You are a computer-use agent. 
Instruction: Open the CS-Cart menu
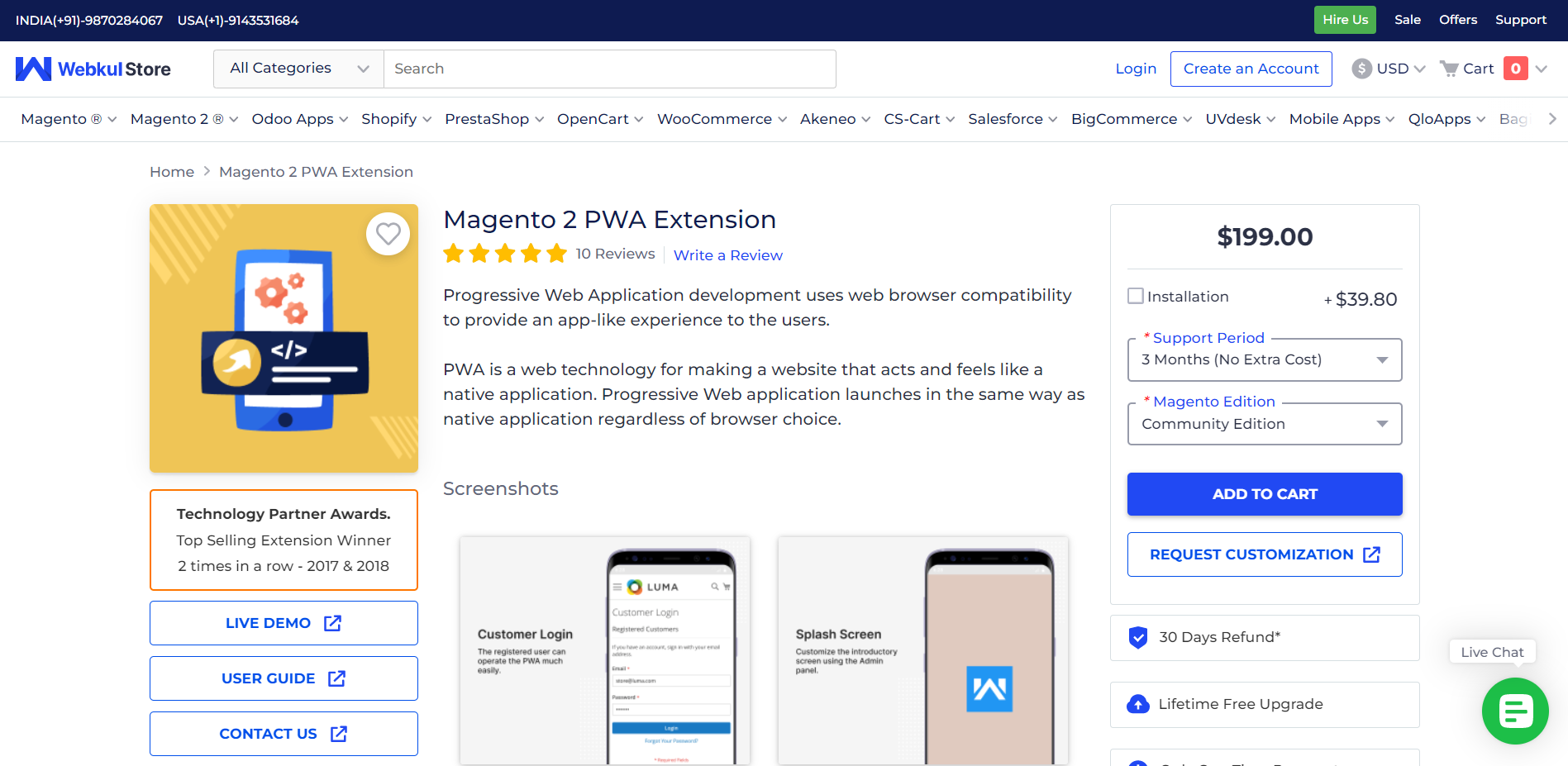click(919, 119)
